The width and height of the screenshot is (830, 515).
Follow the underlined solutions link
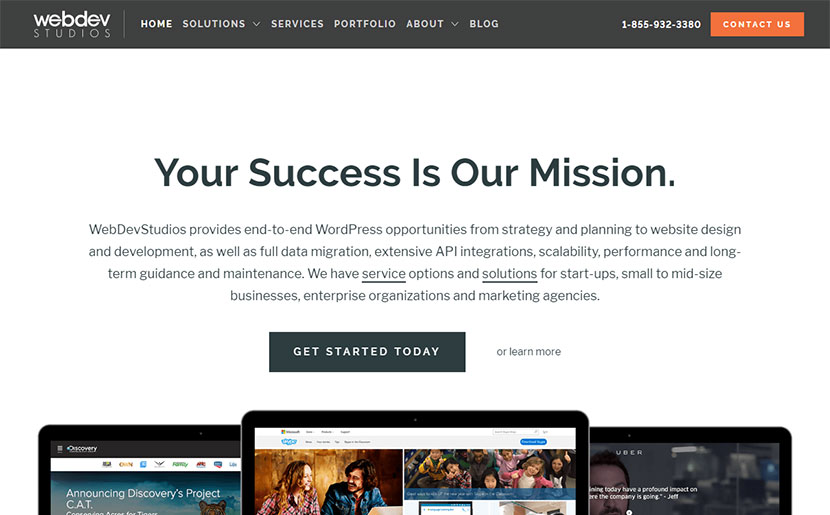(509, 274)
